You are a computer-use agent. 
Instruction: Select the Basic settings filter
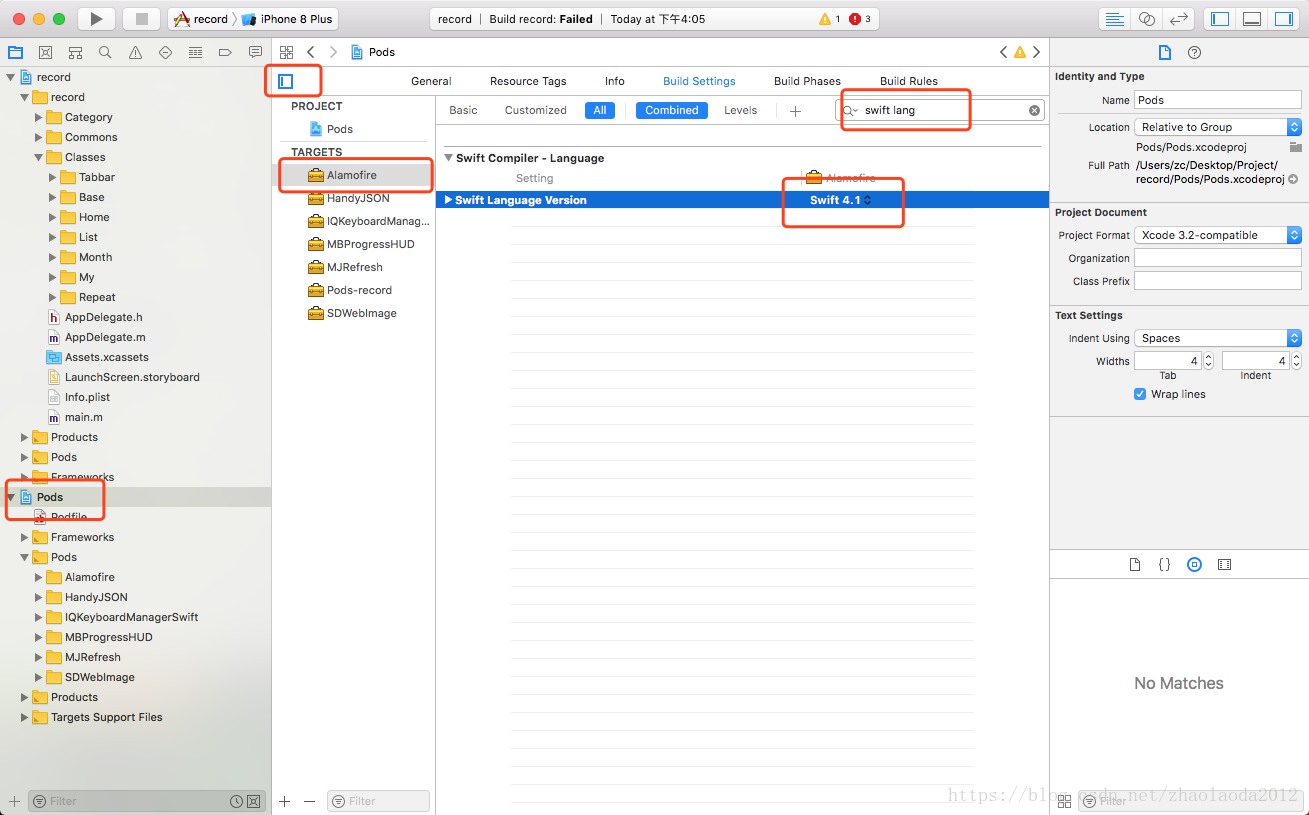pos(463,110)
